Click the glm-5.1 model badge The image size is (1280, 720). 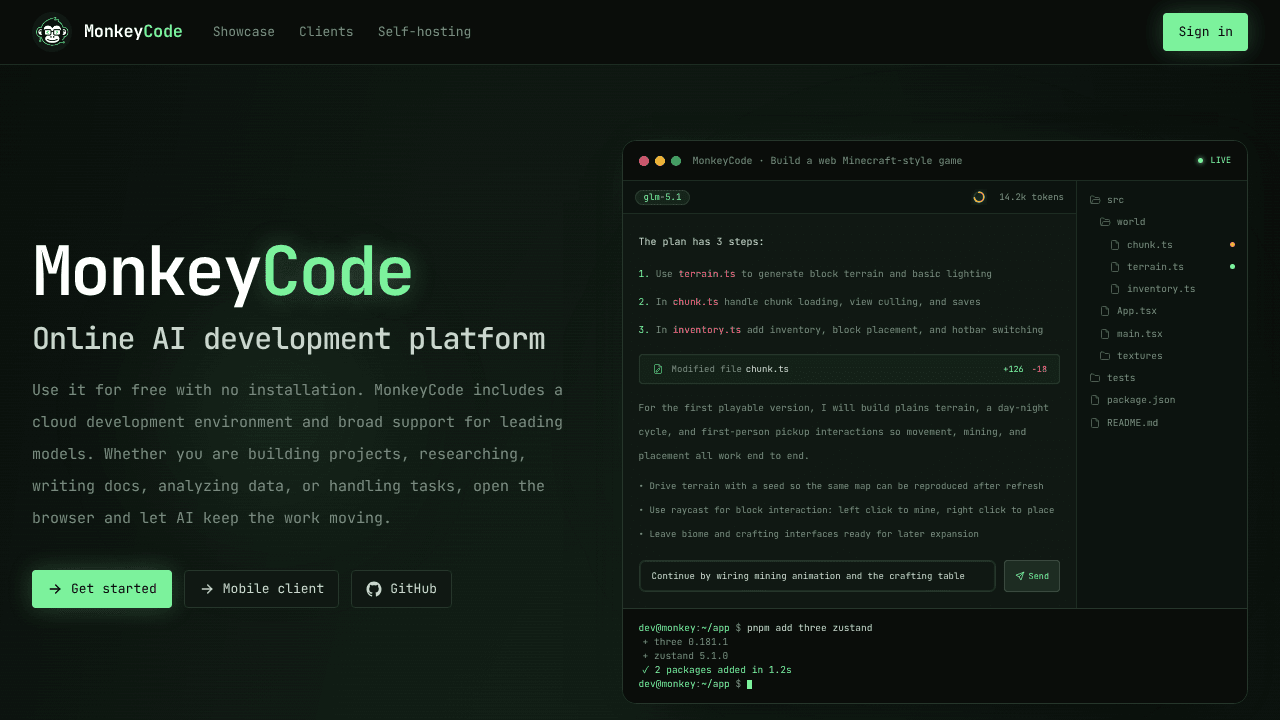click(662, 197)
